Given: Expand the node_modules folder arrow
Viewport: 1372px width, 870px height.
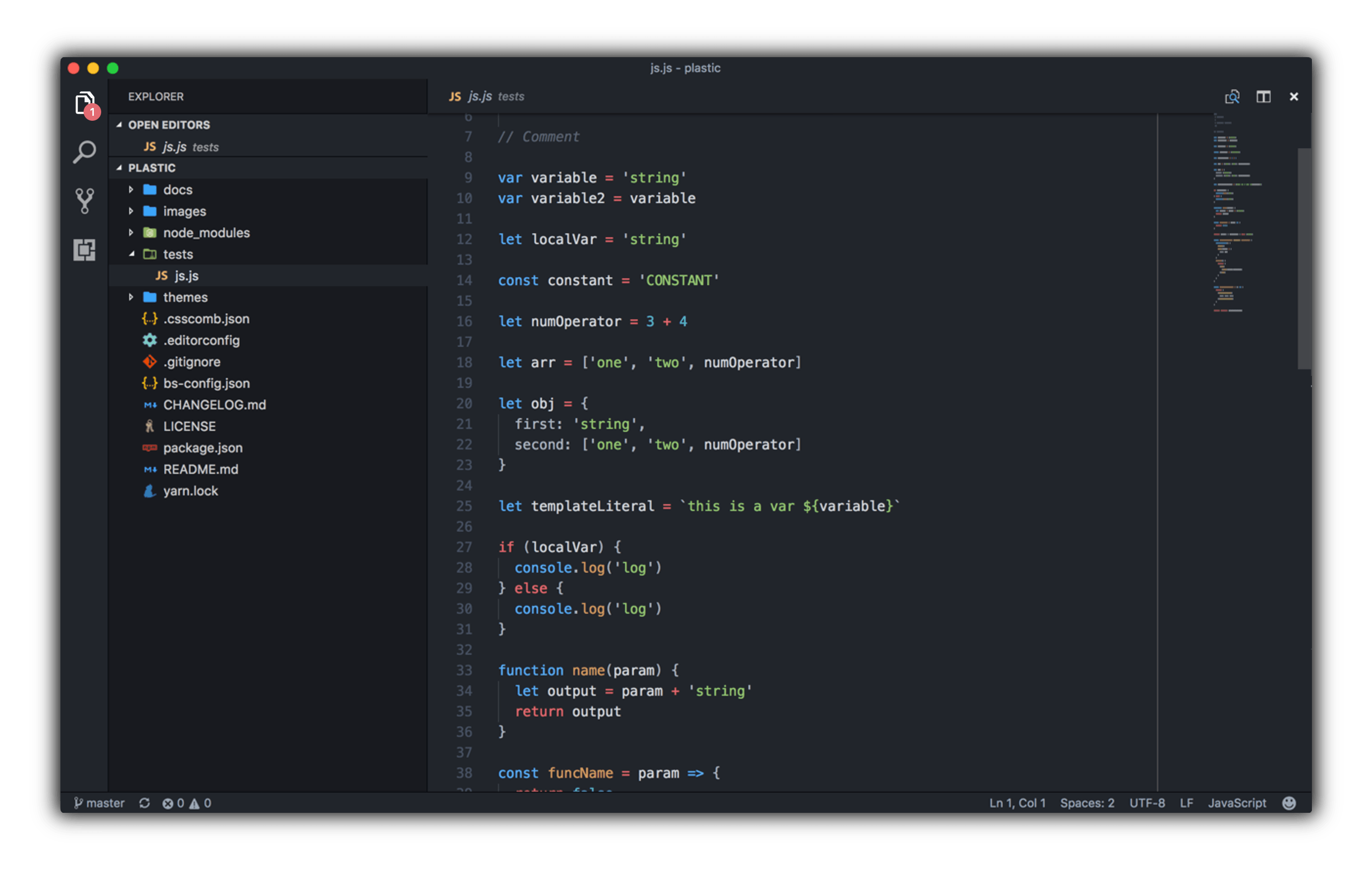Looking at the screenshot, I should tap(131, 233).
